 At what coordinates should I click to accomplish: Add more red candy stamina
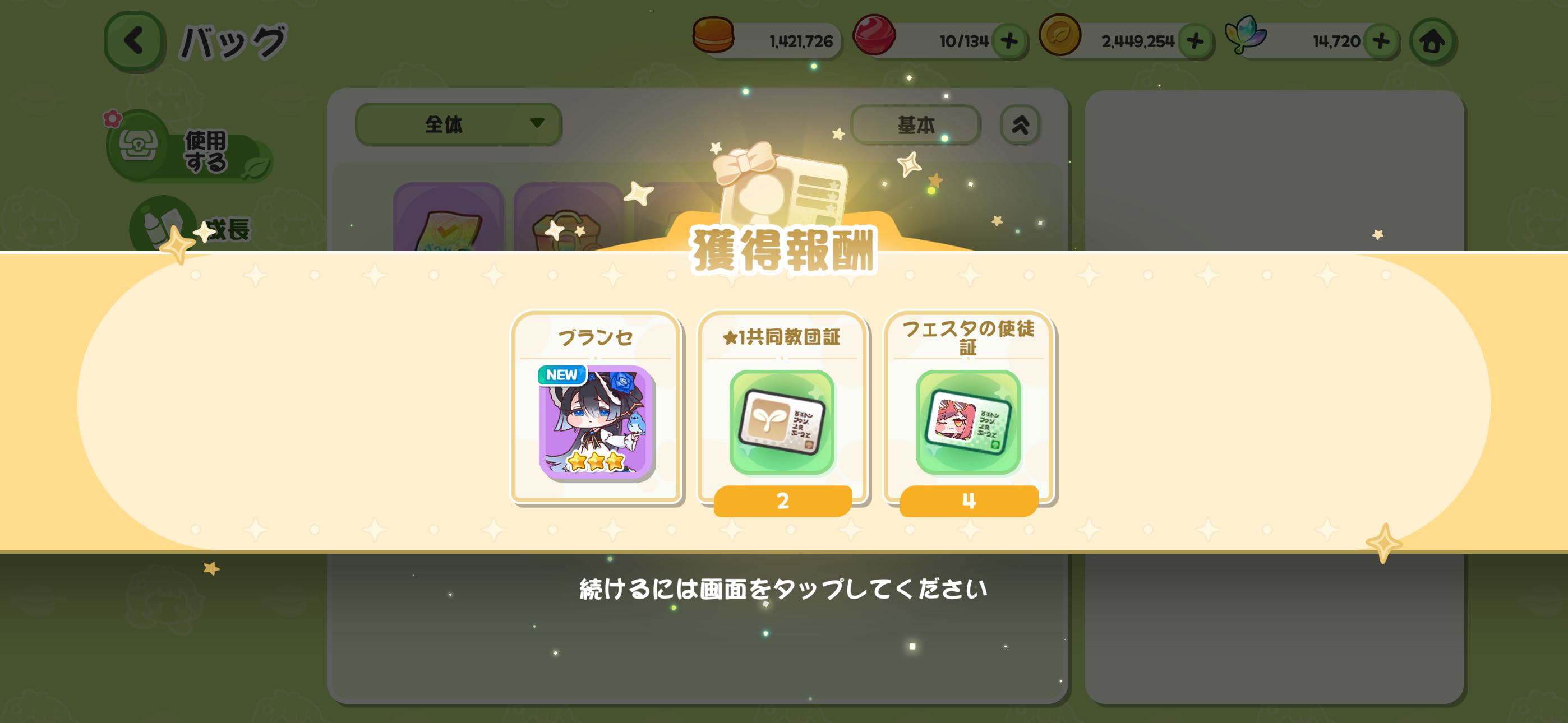click(x=1009, y=41)
